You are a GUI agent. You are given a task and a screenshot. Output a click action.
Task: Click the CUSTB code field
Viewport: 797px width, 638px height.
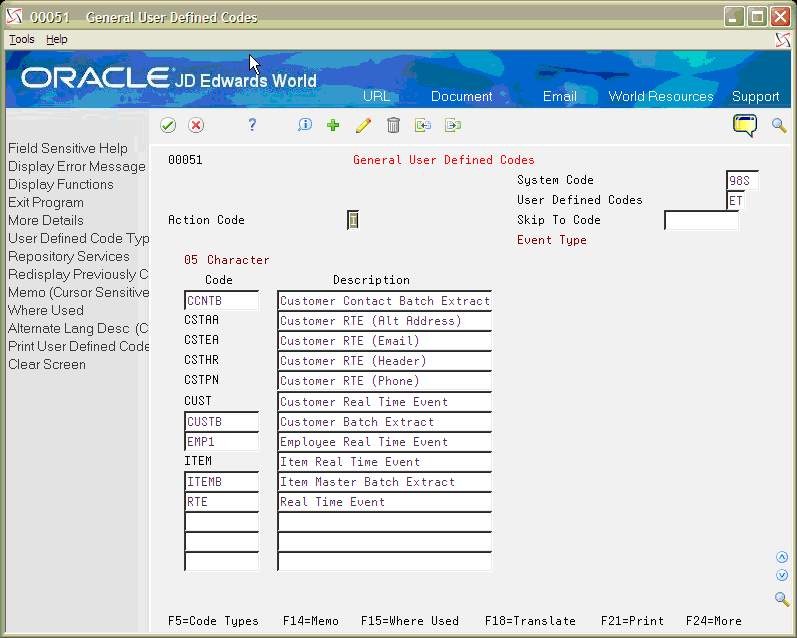click(222, 421)
